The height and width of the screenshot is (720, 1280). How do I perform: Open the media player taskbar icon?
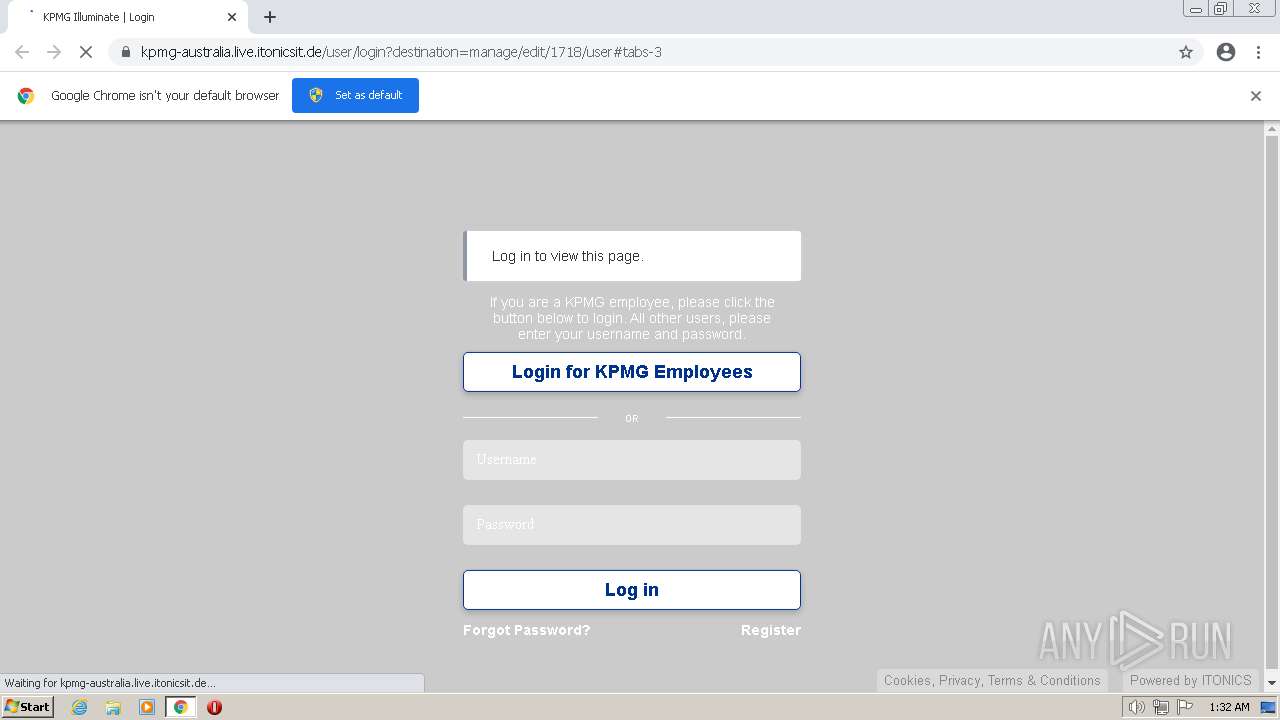147,707
